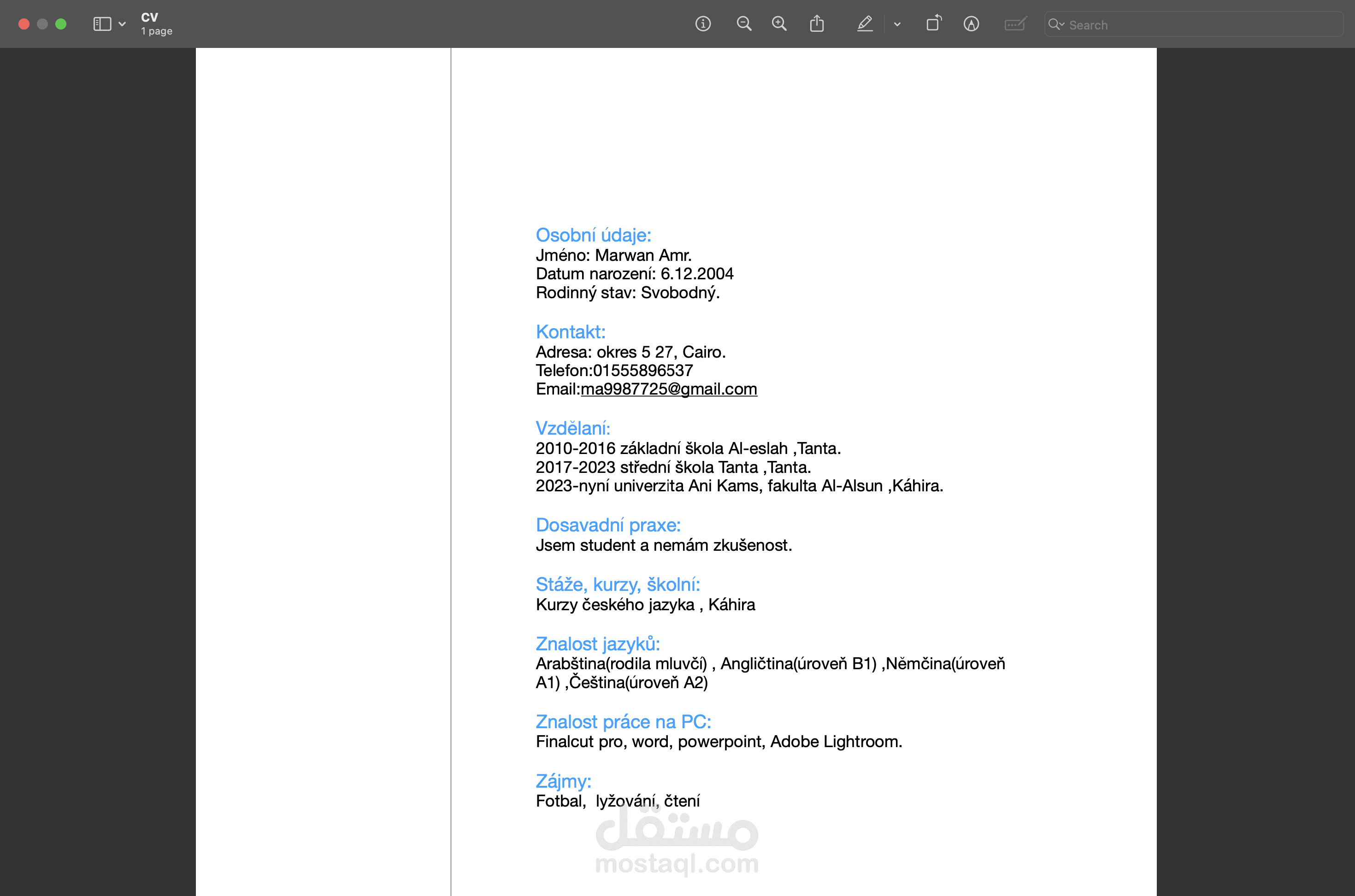Click the form filling toolbar icon
The width and height of the screenshot is (1355, 896).
click(1015, 24)
